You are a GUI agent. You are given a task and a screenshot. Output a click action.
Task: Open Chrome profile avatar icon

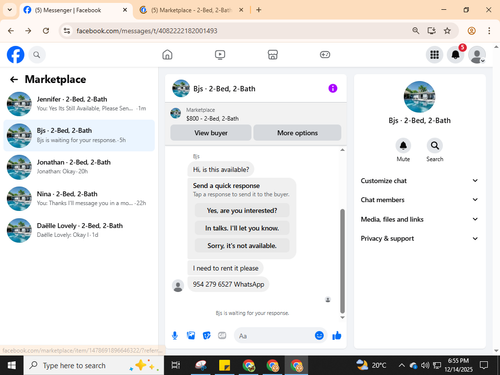tap(471, 31)
